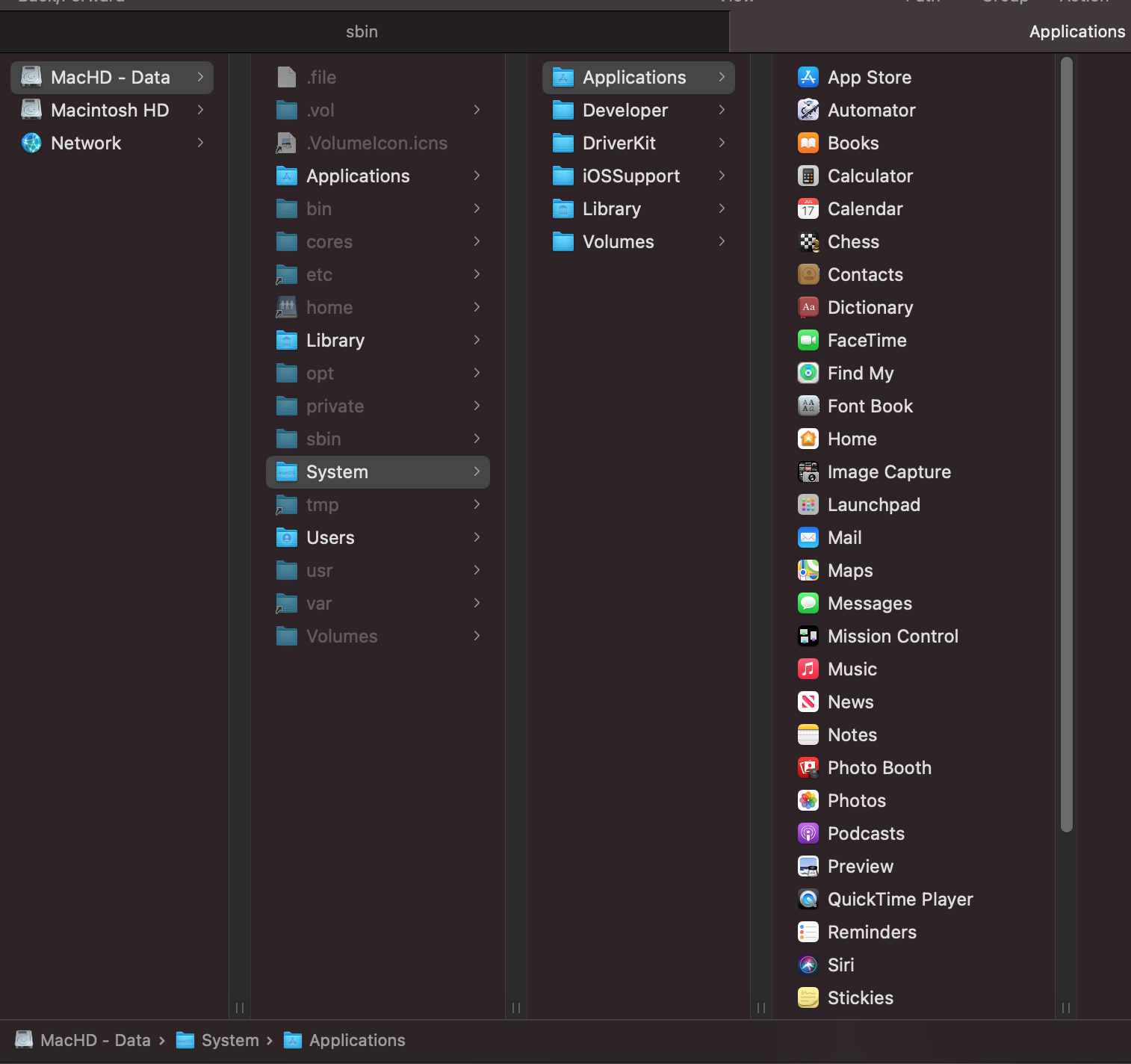The width and height of the screenshot is (1131, 1064).
Task: Click the Preview app icon
Action: (808, 866)
